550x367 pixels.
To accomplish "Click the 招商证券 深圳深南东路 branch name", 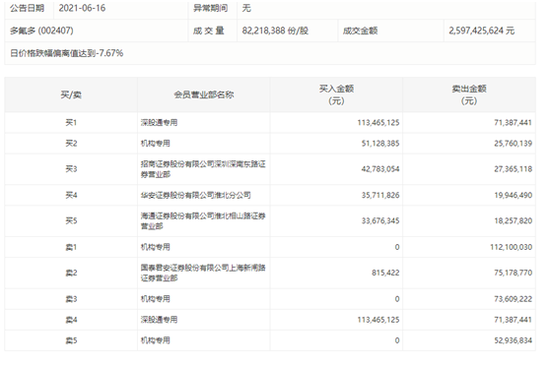I will pos(203,169).
